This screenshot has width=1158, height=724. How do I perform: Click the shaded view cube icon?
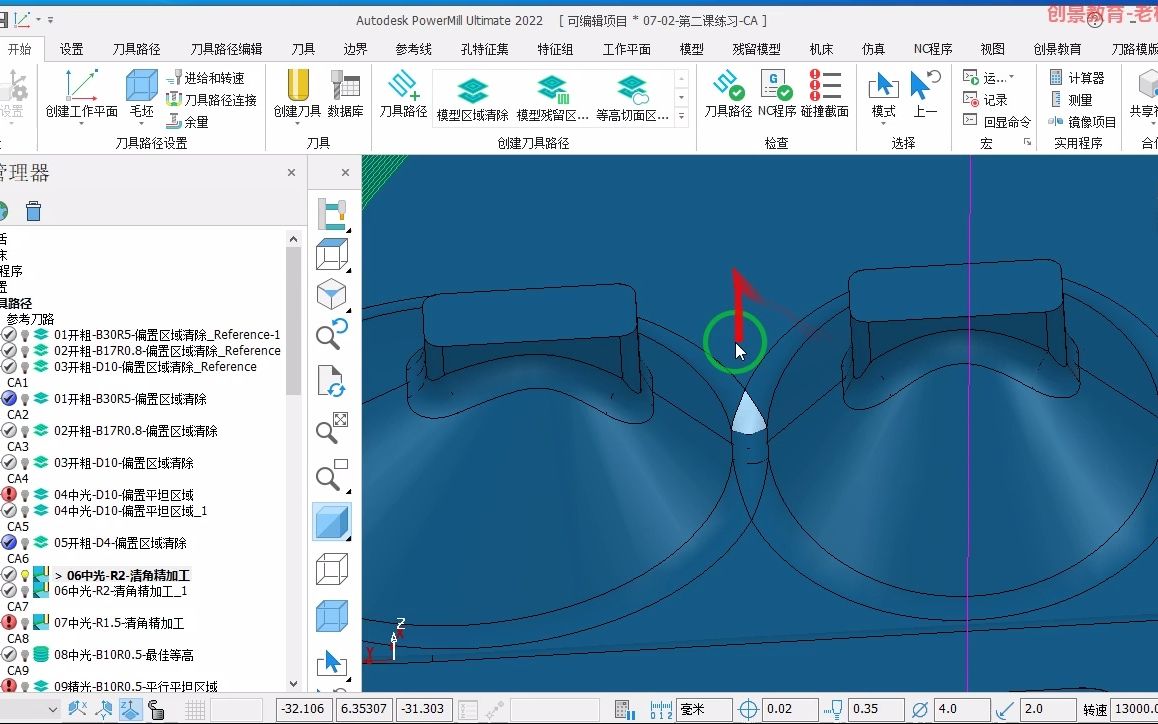[332, 522]
